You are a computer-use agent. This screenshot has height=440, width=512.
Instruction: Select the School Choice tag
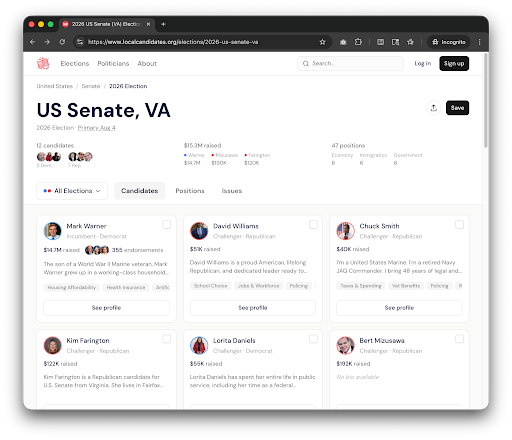[210, 286]
